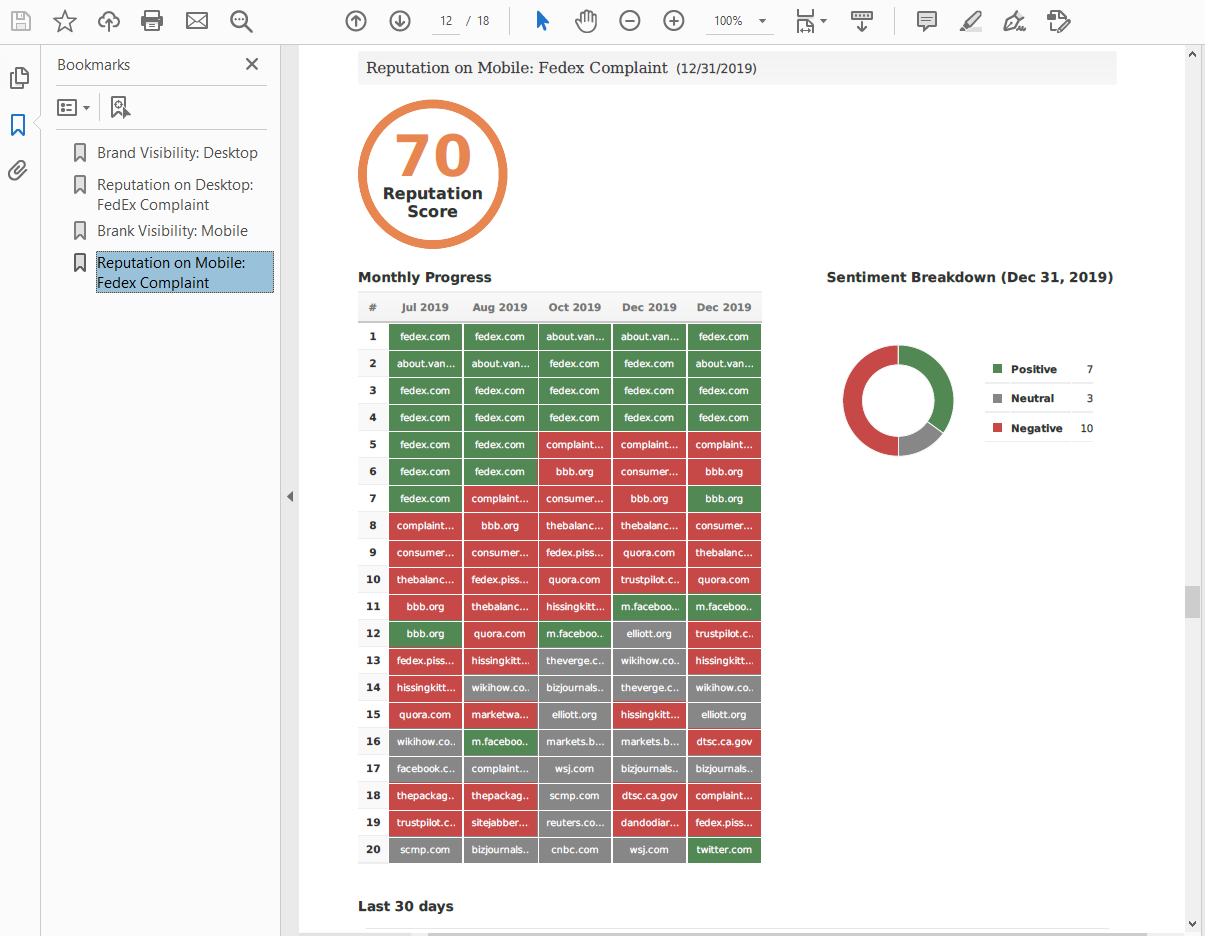Open the find text magnifier

click(x=241, y=20)
